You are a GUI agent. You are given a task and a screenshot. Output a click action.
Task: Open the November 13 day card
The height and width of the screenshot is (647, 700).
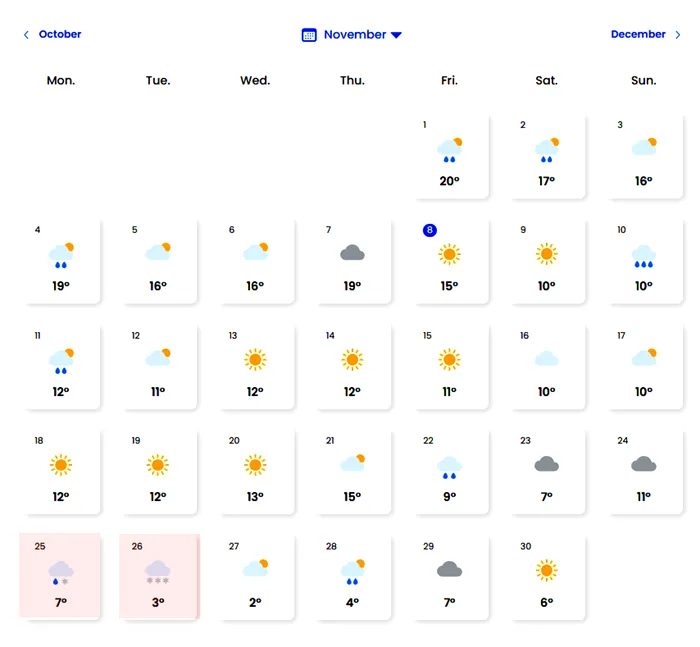(x=255, y=366)
